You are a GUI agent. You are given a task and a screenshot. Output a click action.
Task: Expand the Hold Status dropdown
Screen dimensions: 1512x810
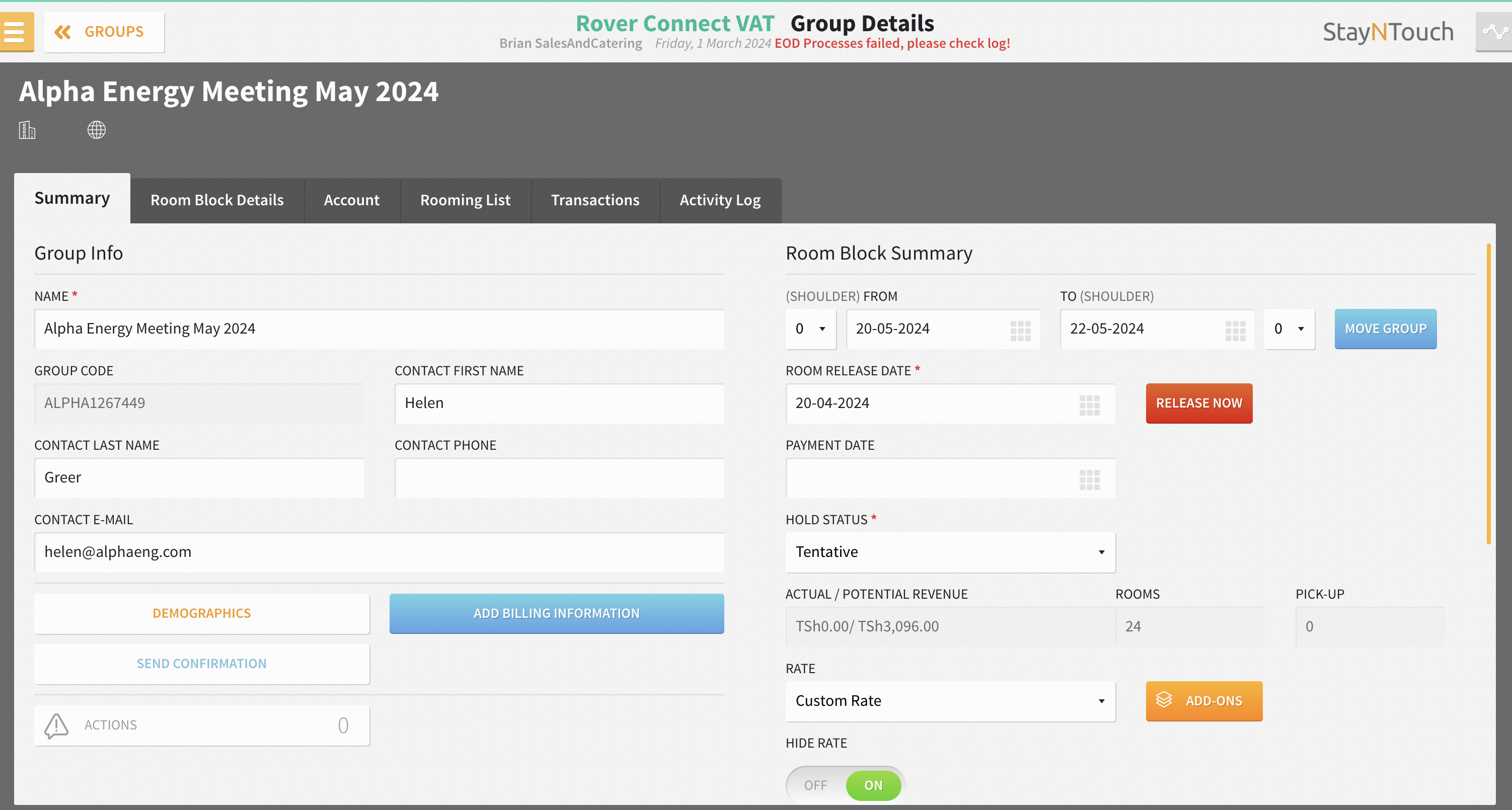[950, 552]
